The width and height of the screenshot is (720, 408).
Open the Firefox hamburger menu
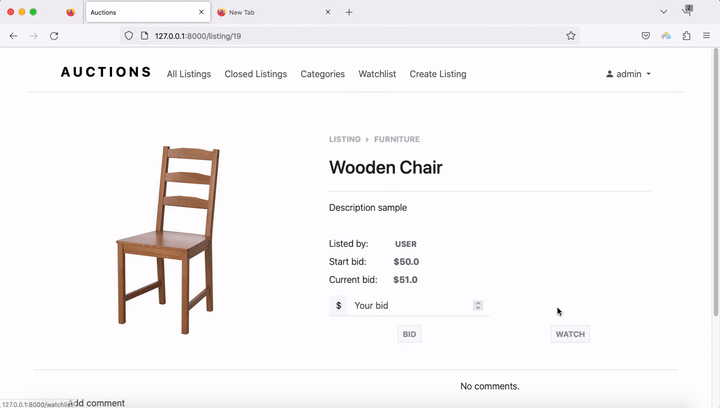pyautogui.click(x=707, y=36)
